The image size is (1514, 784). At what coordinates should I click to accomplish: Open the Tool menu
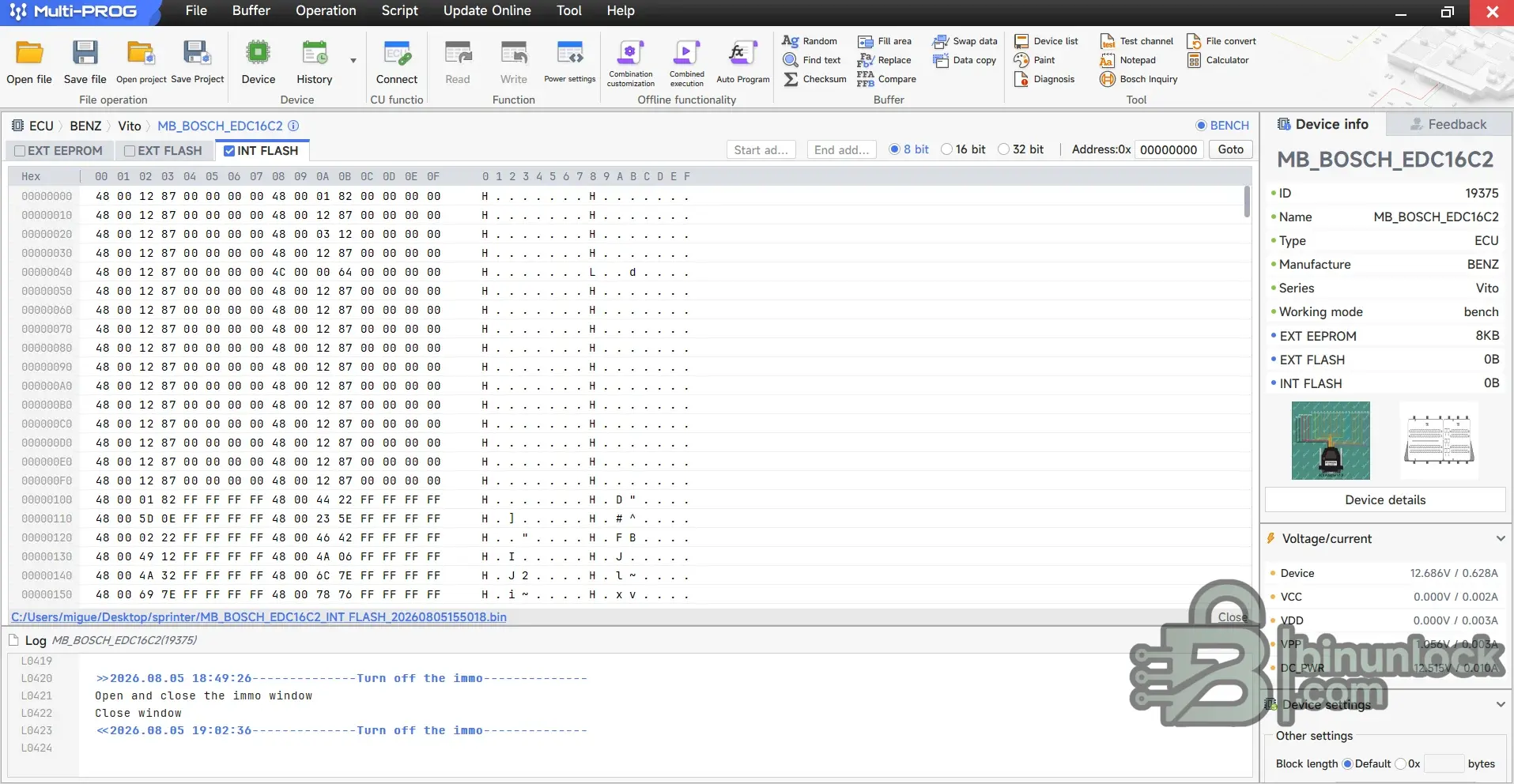(x=569, y=11)
